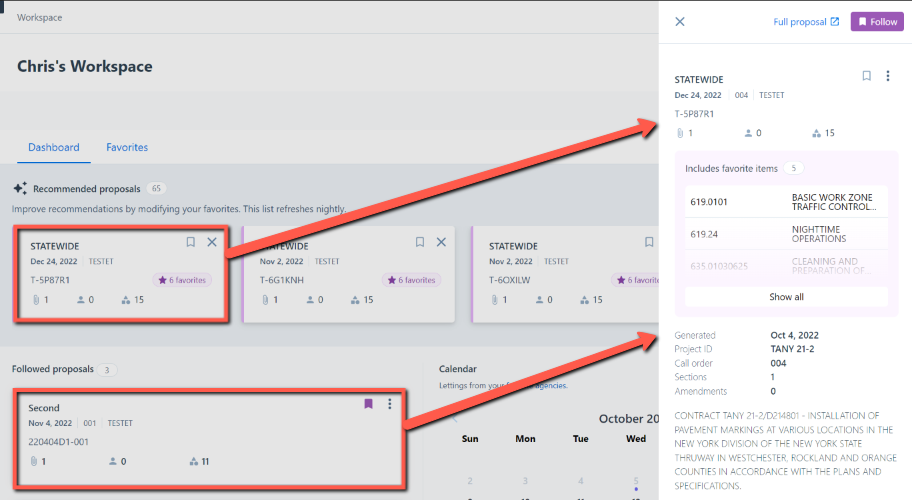Image resolution: width=912 pixels, height=500 pixels.
Task: Dismiss the T-6G1KNH recommended proposal
Action: point(441,242)
